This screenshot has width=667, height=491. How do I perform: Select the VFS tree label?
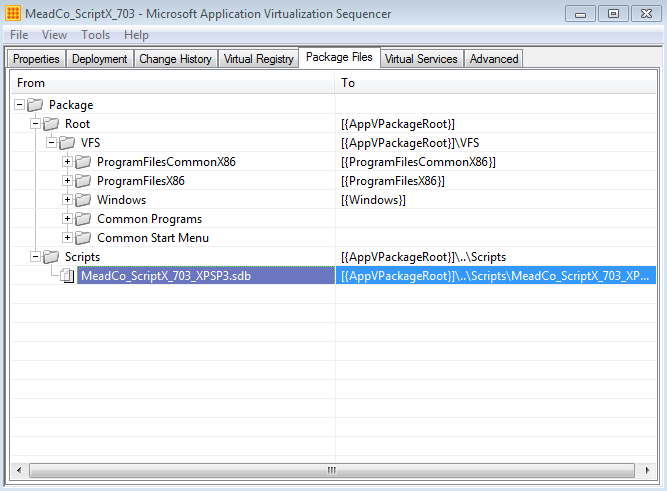click(90, 143)
